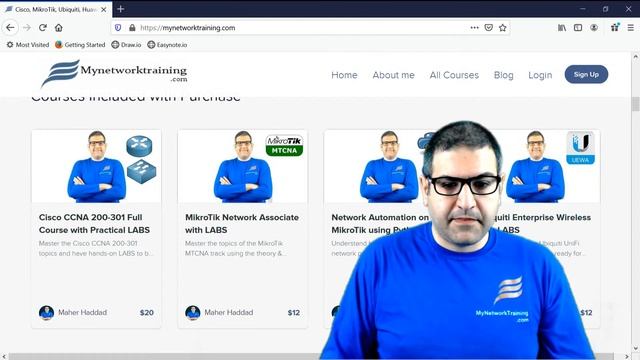Click Cisco router icon on CCNA thumbnail
Screen dimensions: 640x360
pyautogui.click(x=139, y=146)
